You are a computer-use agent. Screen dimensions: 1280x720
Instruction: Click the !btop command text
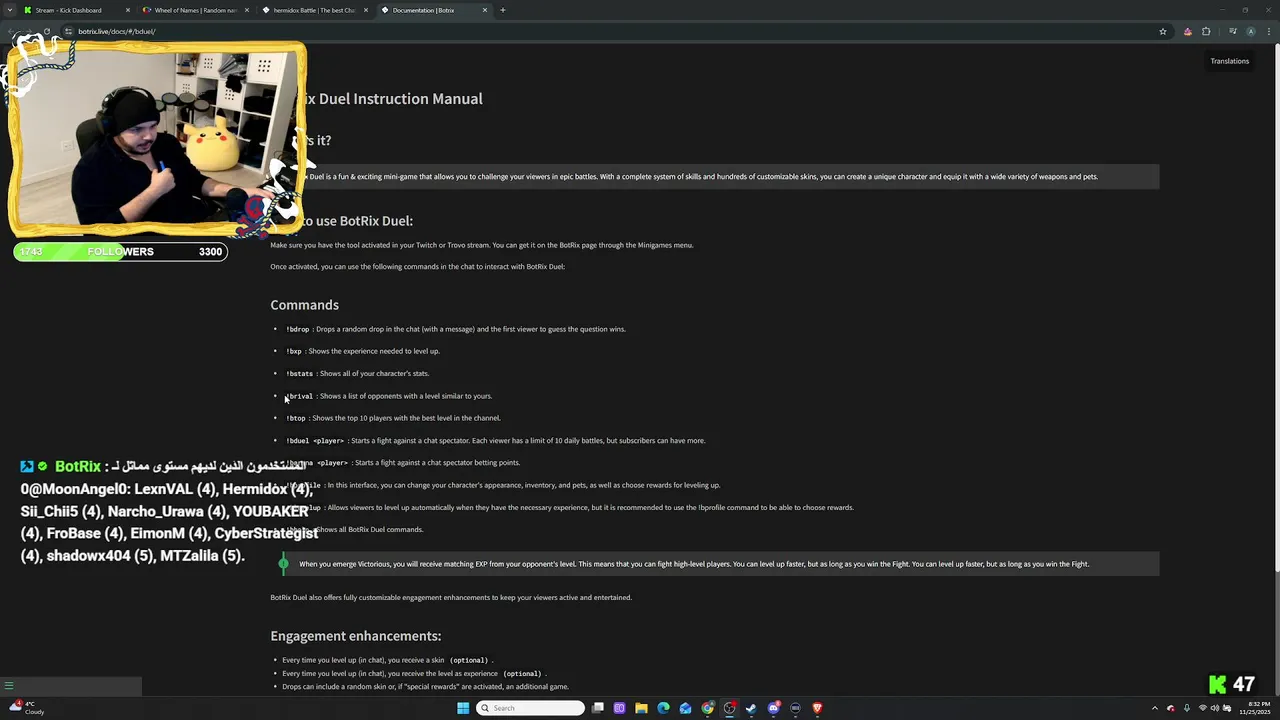(x=296, y=418)
